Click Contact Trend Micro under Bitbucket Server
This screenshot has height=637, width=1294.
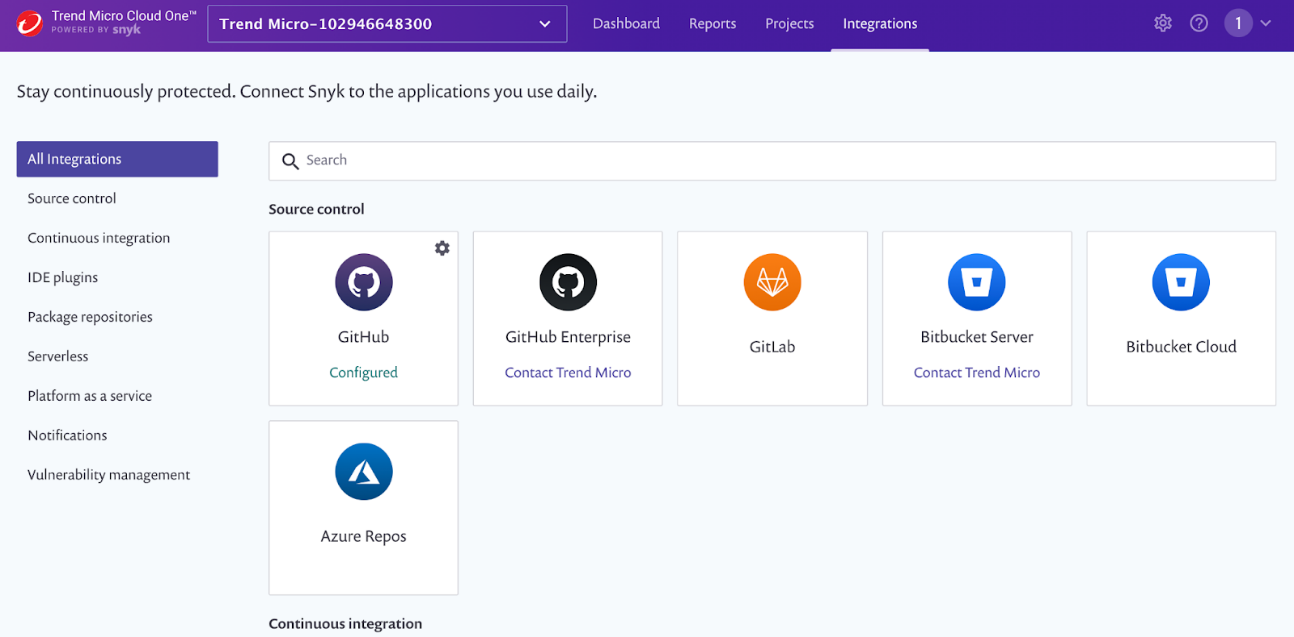click(976, 372)
